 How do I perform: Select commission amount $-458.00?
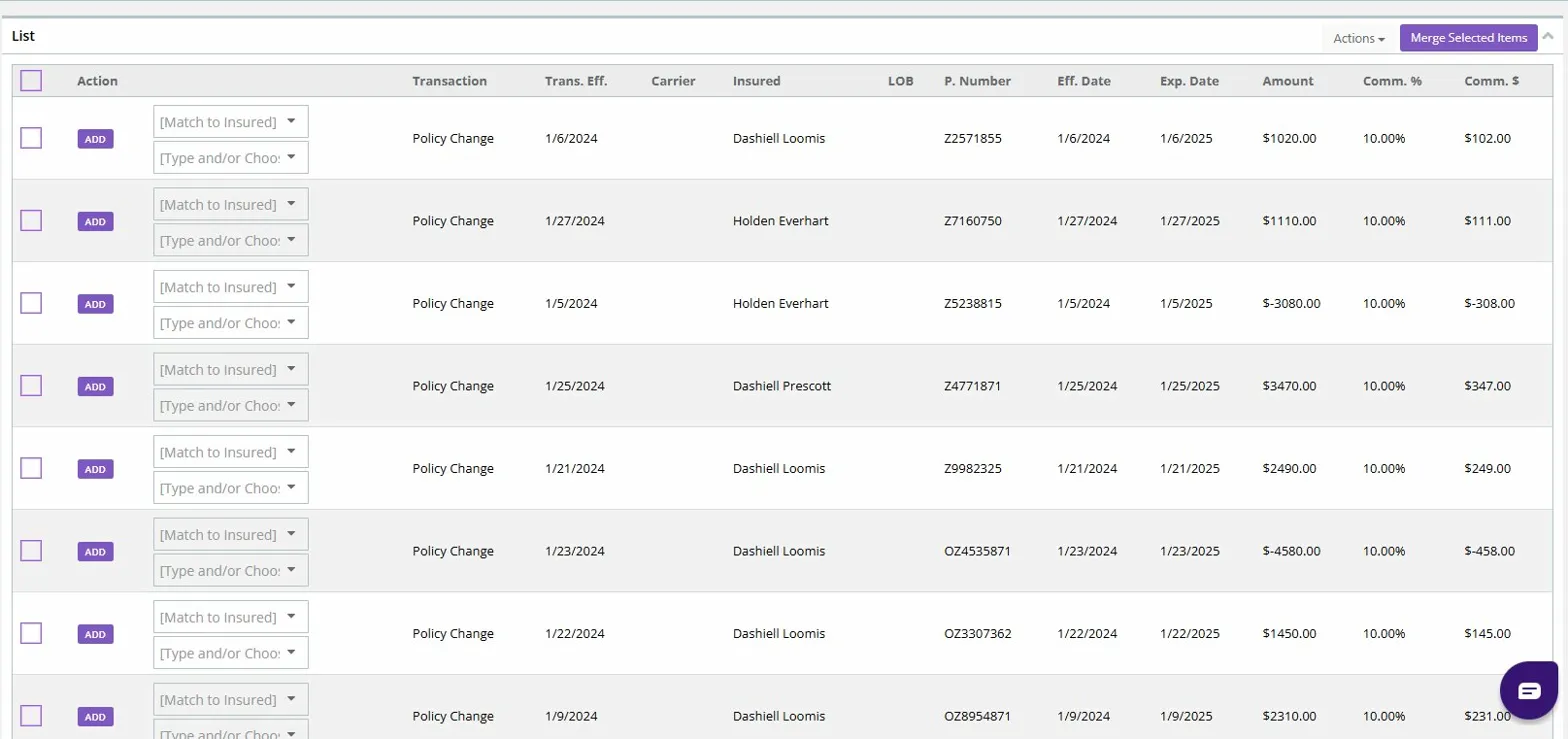point(1489,551)
